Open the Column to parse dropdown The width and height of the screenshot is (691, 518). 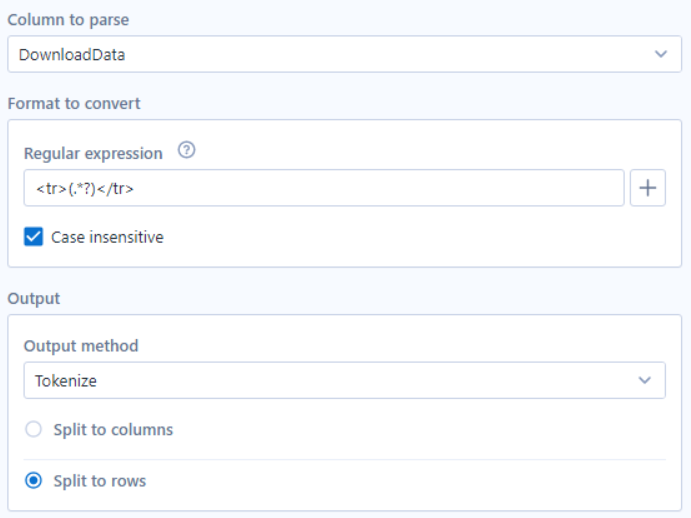click(x=345, y=54)
